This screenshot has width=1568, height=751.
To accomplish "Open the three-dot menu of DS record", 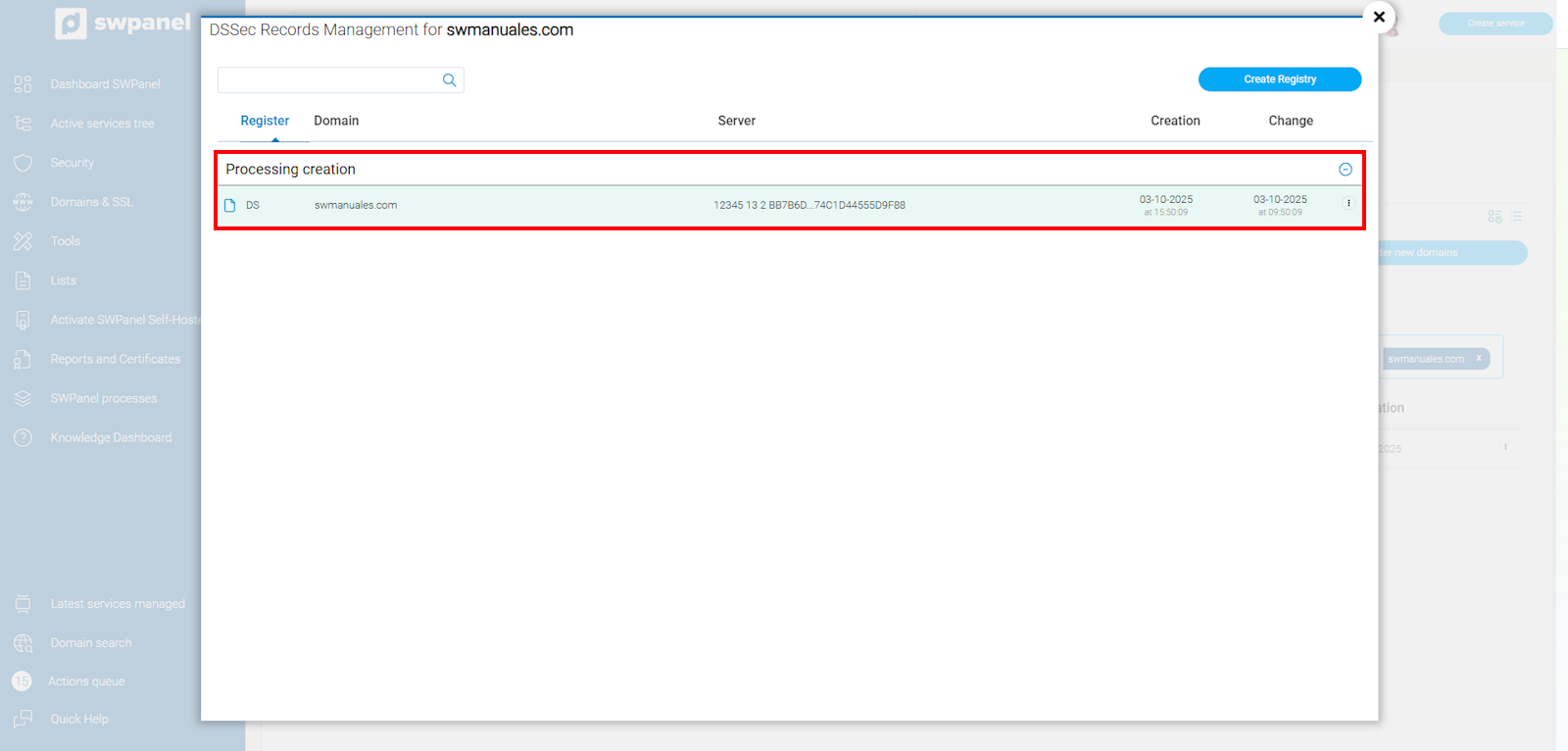I will pos(1348,203).
